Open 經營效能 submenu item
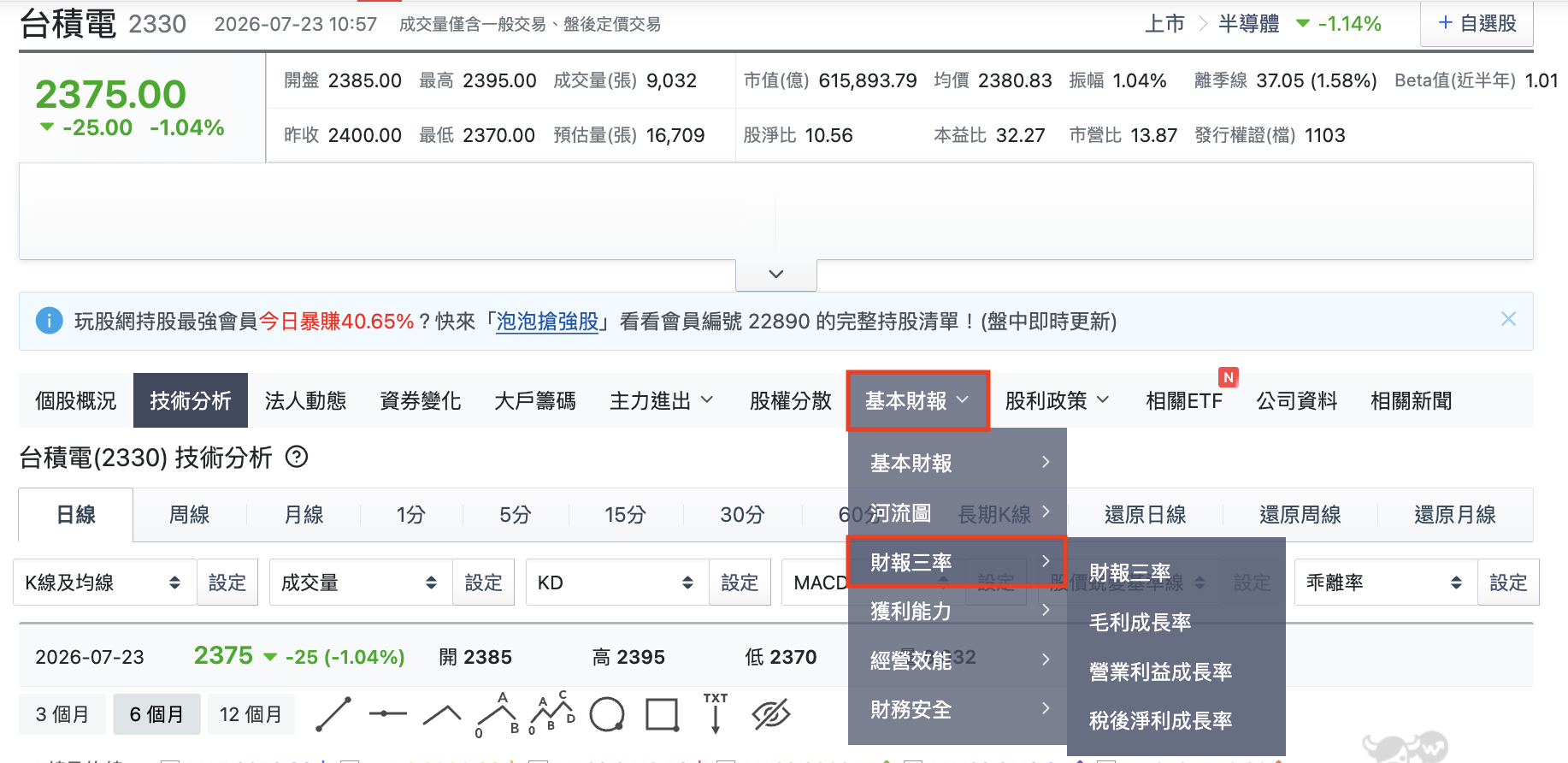 [x=958, y=659]
